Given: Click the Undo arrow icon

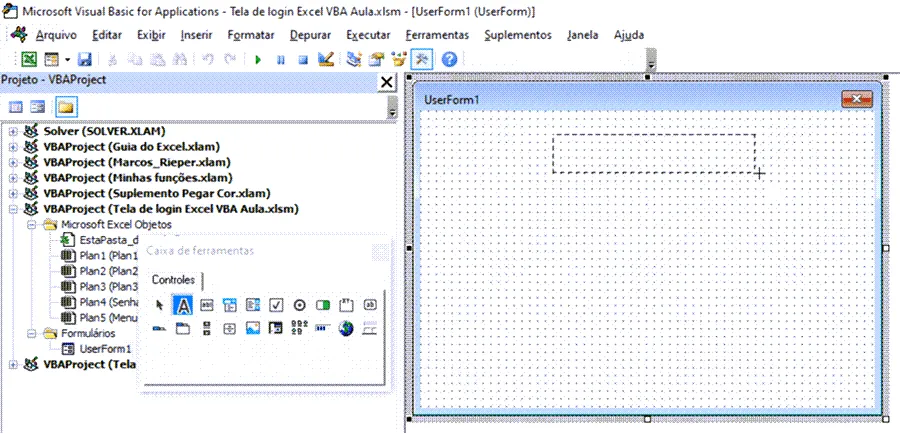Looking at the screenshot, I should pyautogui.click(x=208, y=59).
